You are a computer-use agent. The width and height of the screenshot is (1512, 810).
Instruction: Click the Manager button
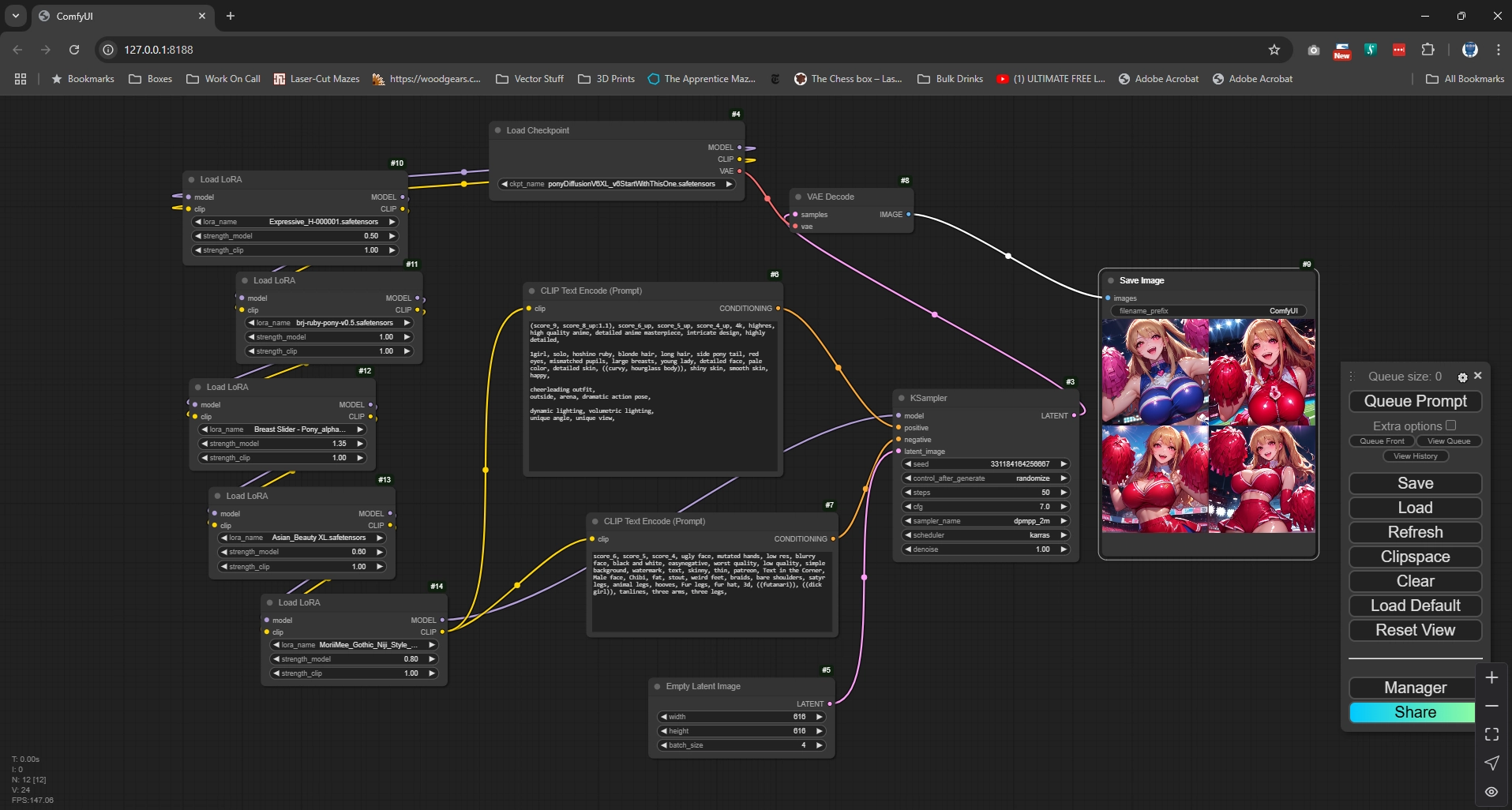pyautogui.click(x=1414, y=688)
